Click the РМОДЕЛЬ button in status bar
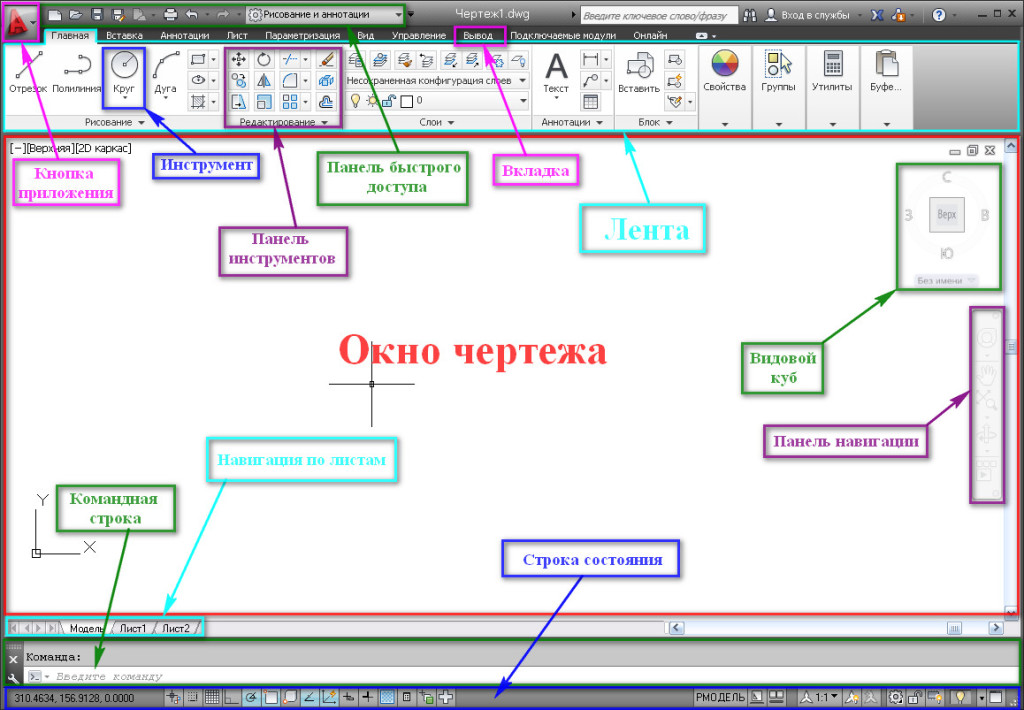1024x710 pixels. 720,696
